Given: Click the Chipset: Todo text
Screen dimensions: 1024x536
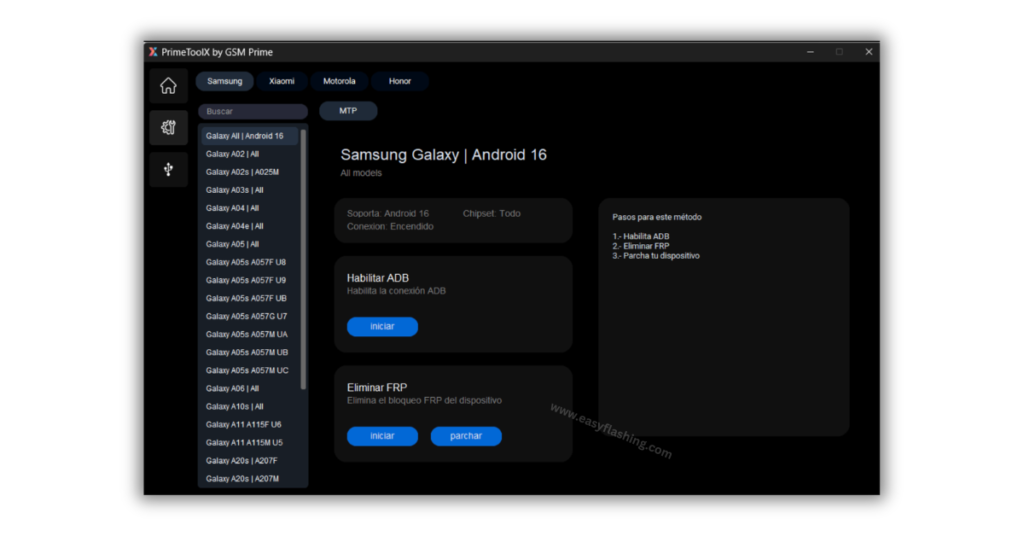Looking at the screenshot, I should coord(492,213).
